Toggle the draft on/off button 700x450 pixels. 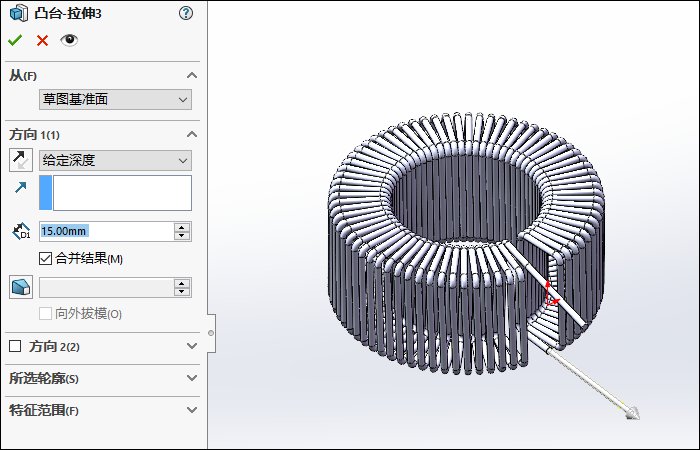tap(21, 287)
